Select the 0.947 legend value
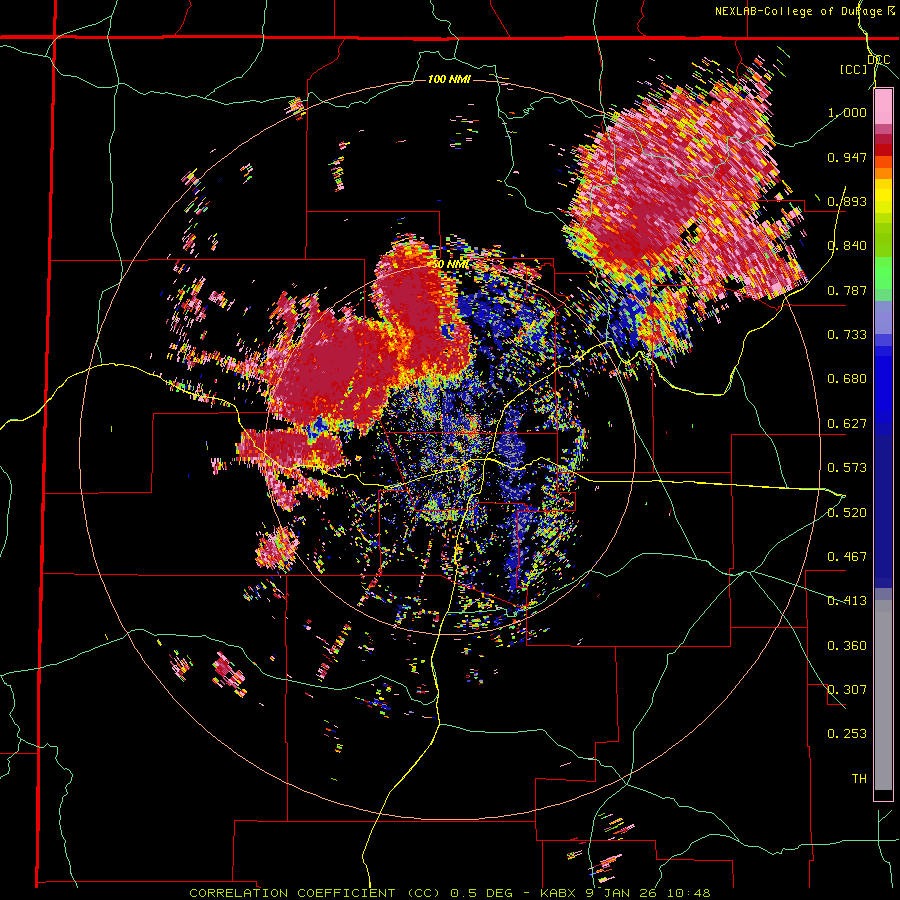This screenshot has width=900, height=900. tap(847, 157)
